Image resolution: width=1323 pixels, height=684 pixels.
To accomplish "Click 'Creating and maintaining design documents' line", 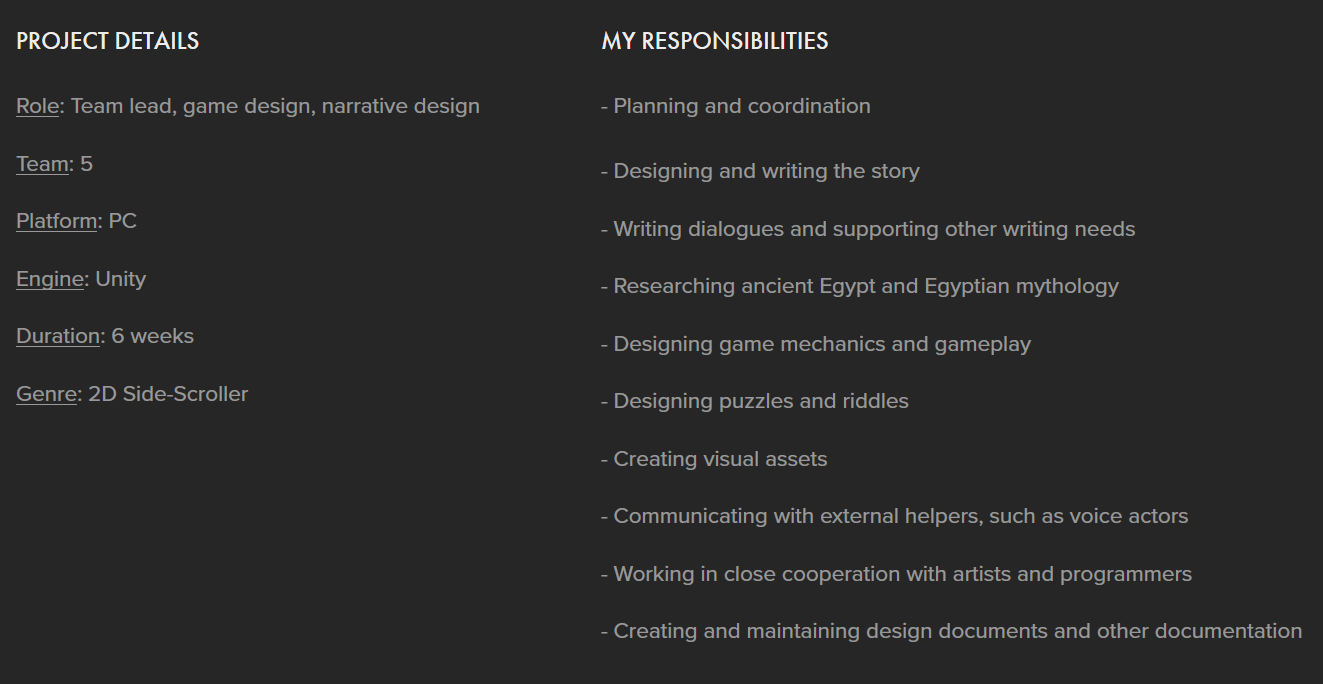I will point(952,631).
